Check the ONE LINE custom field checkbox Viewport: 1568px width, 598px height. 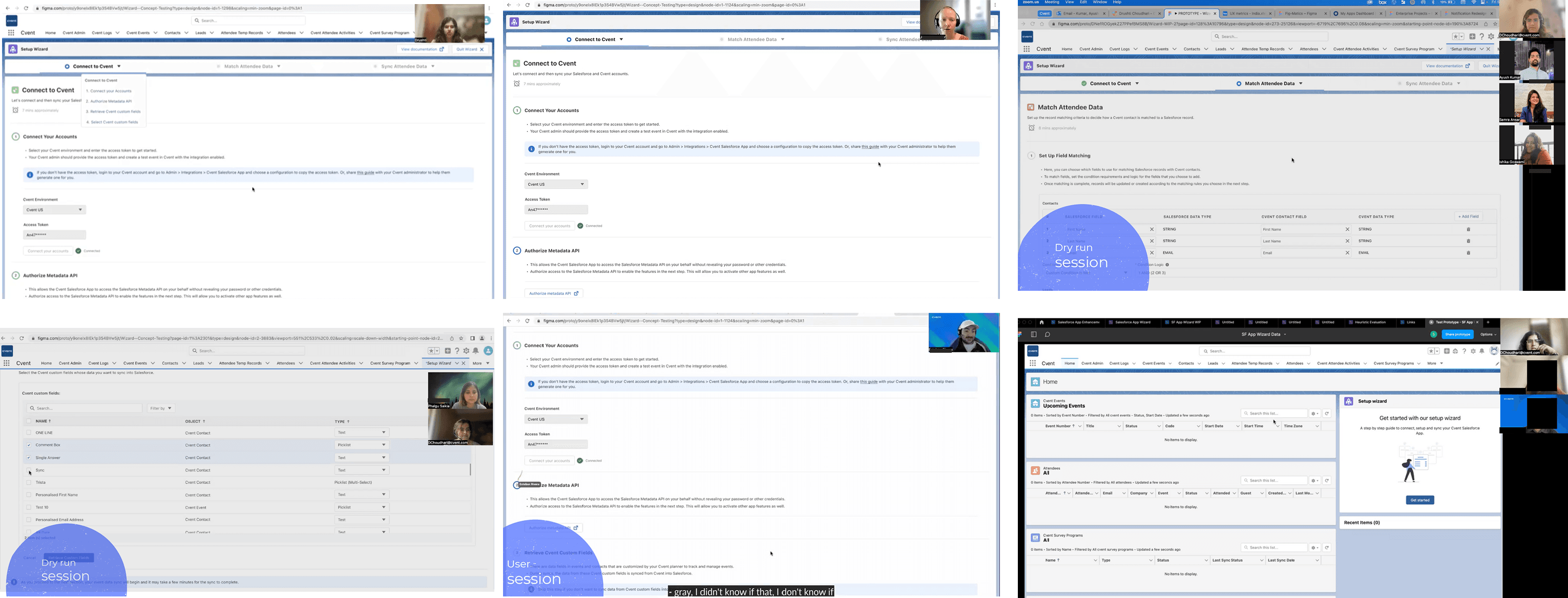pos(29,433)
